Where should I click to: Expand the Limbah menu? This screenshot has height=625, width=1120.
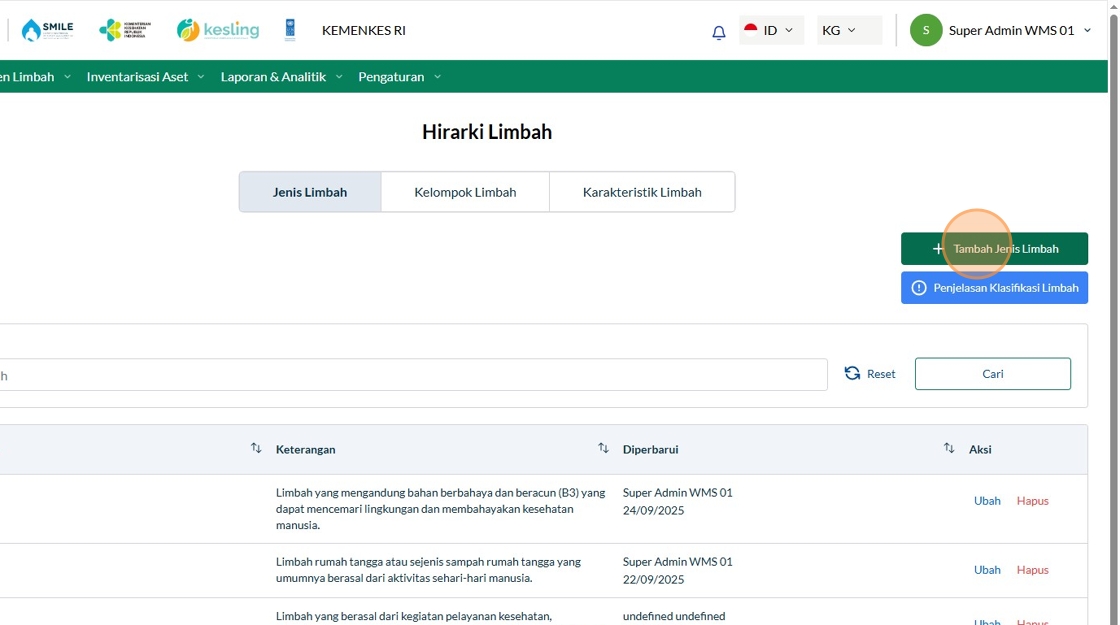(35, 76)
